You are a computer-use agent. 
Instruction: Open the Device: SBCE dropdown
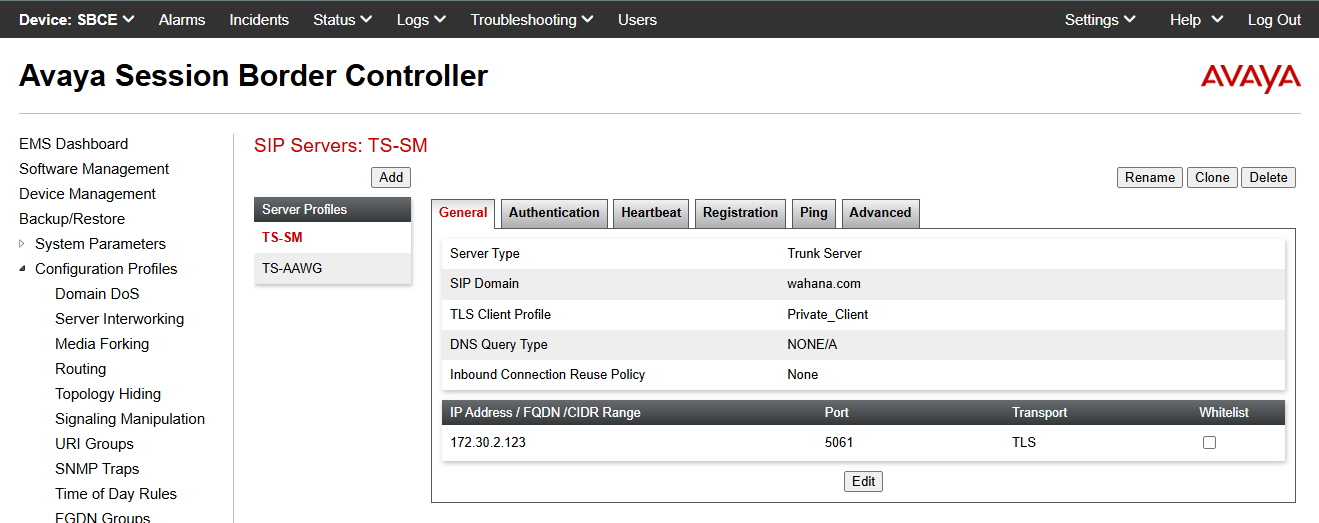76,20
